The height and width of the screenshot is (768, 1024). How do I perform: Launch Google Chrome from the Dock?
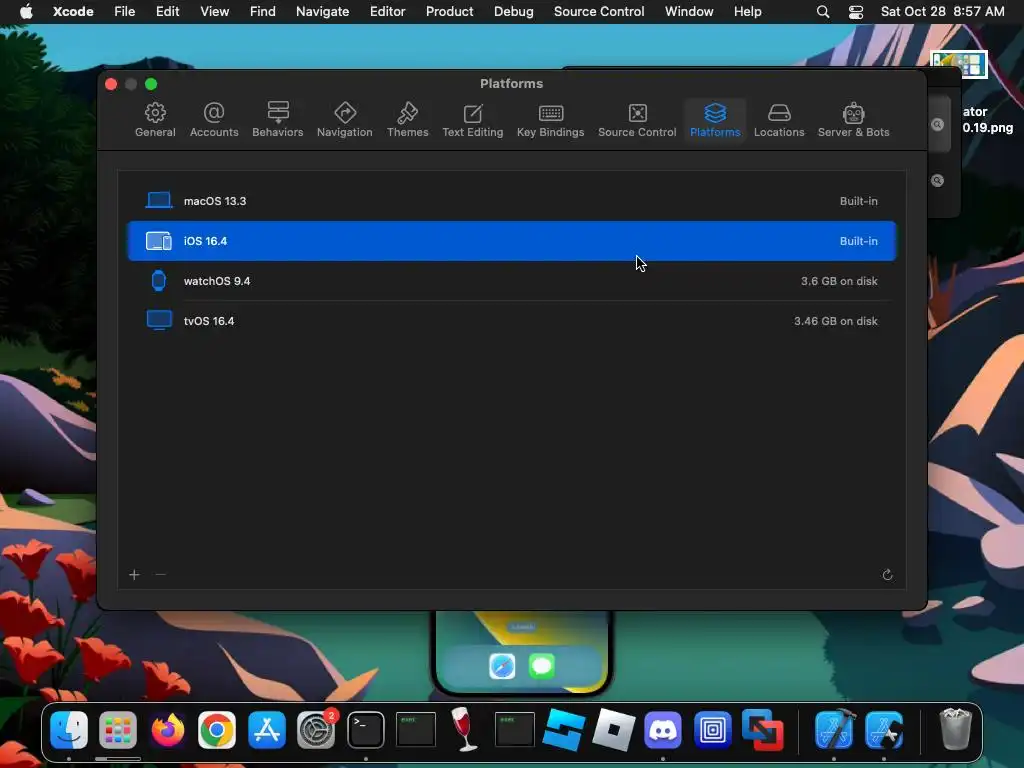[x=217, y=729]
